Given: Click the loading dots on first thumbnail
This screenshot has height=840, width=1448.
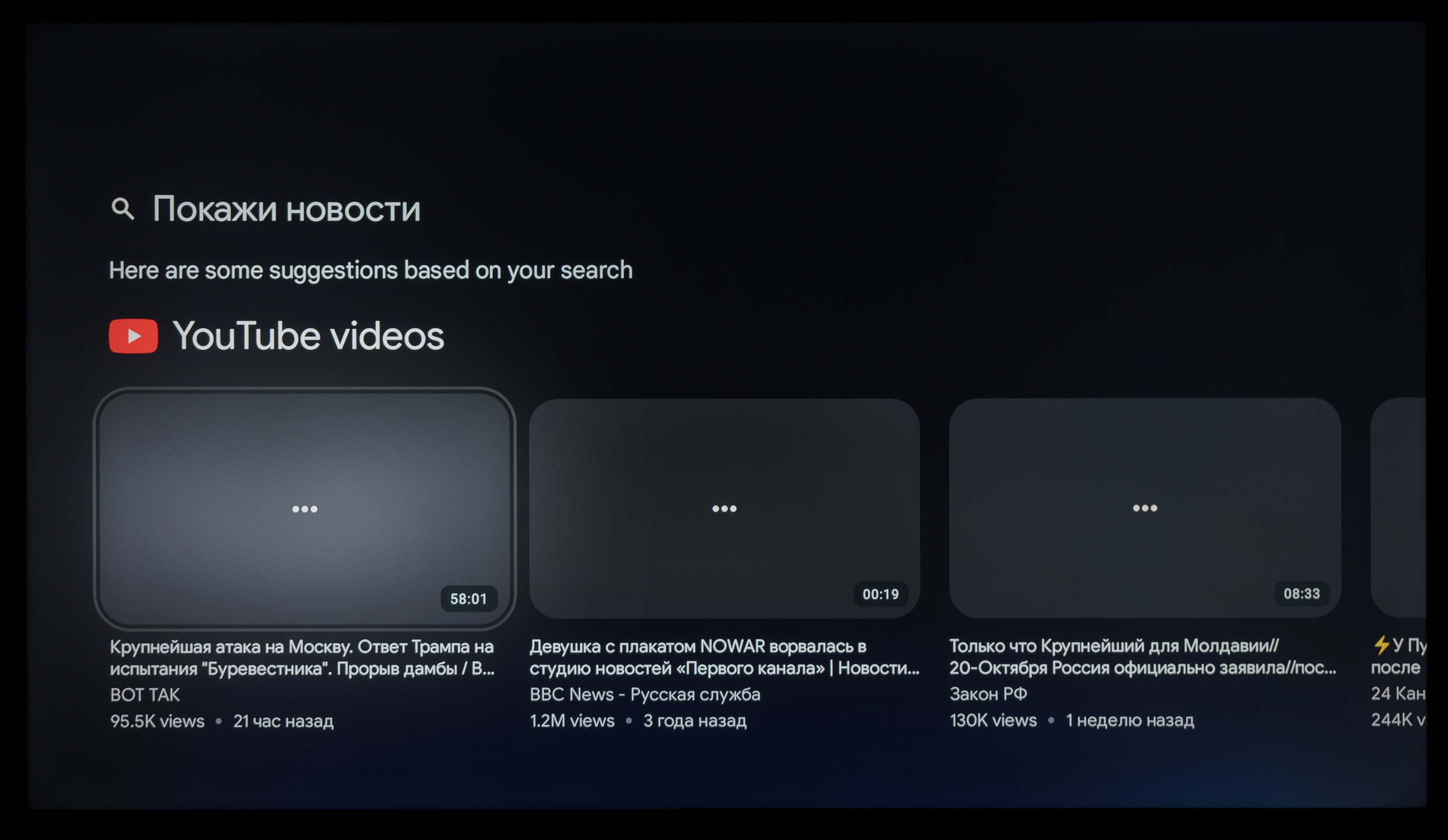Looking at the screenshot, I should (305, 509).
